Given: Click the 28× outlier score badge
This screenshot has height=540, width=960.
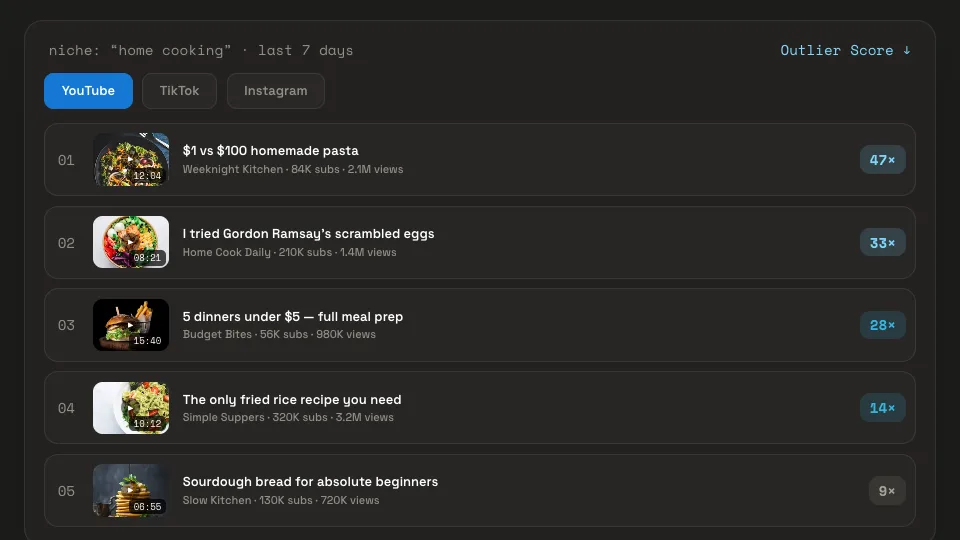Looking at the screenshot, I should [x=882, y=325].
